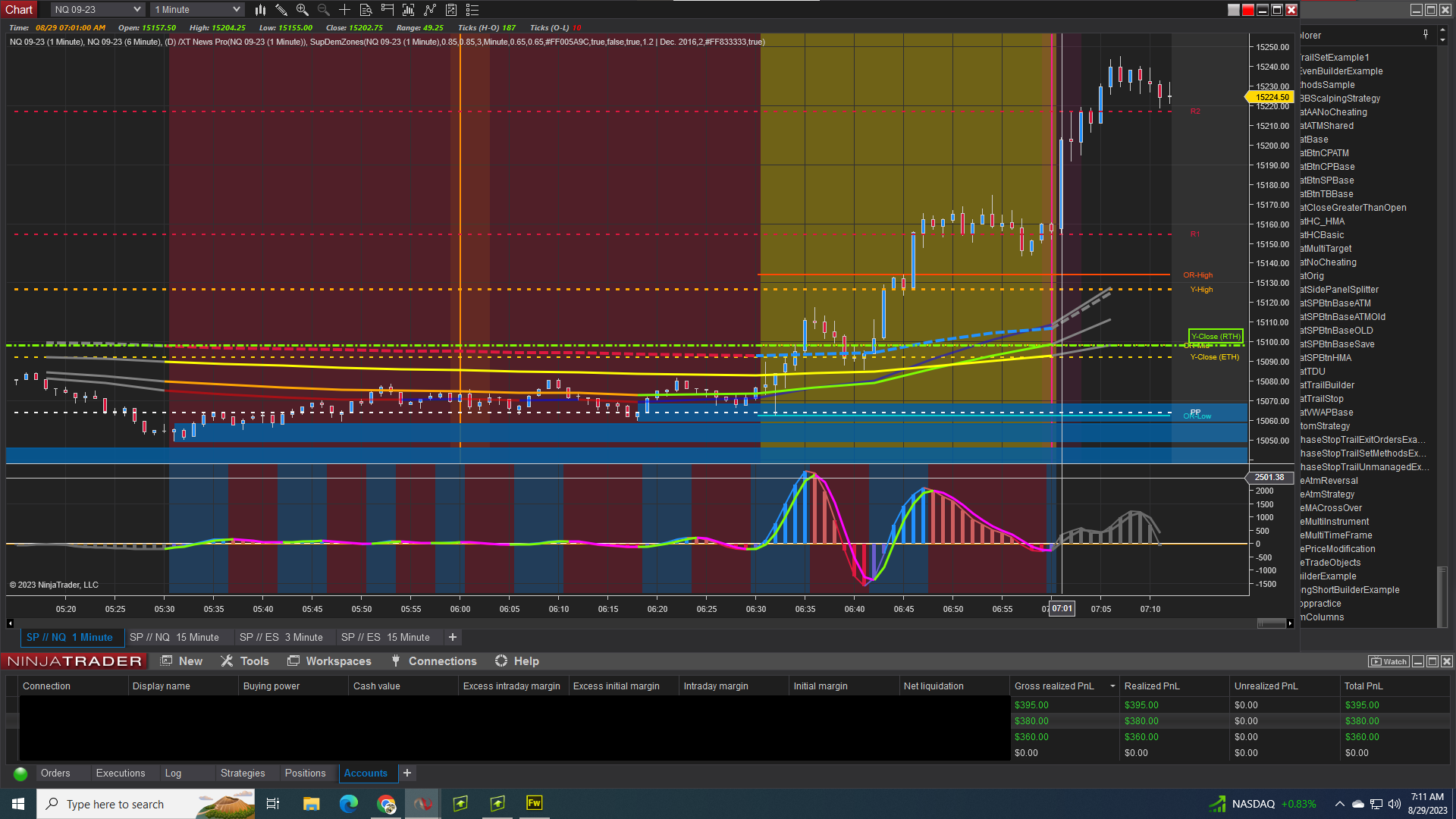Viewport: 1456px width, 819px height.
Task: Open the Workspaces menu
Action: click(330, 661)
